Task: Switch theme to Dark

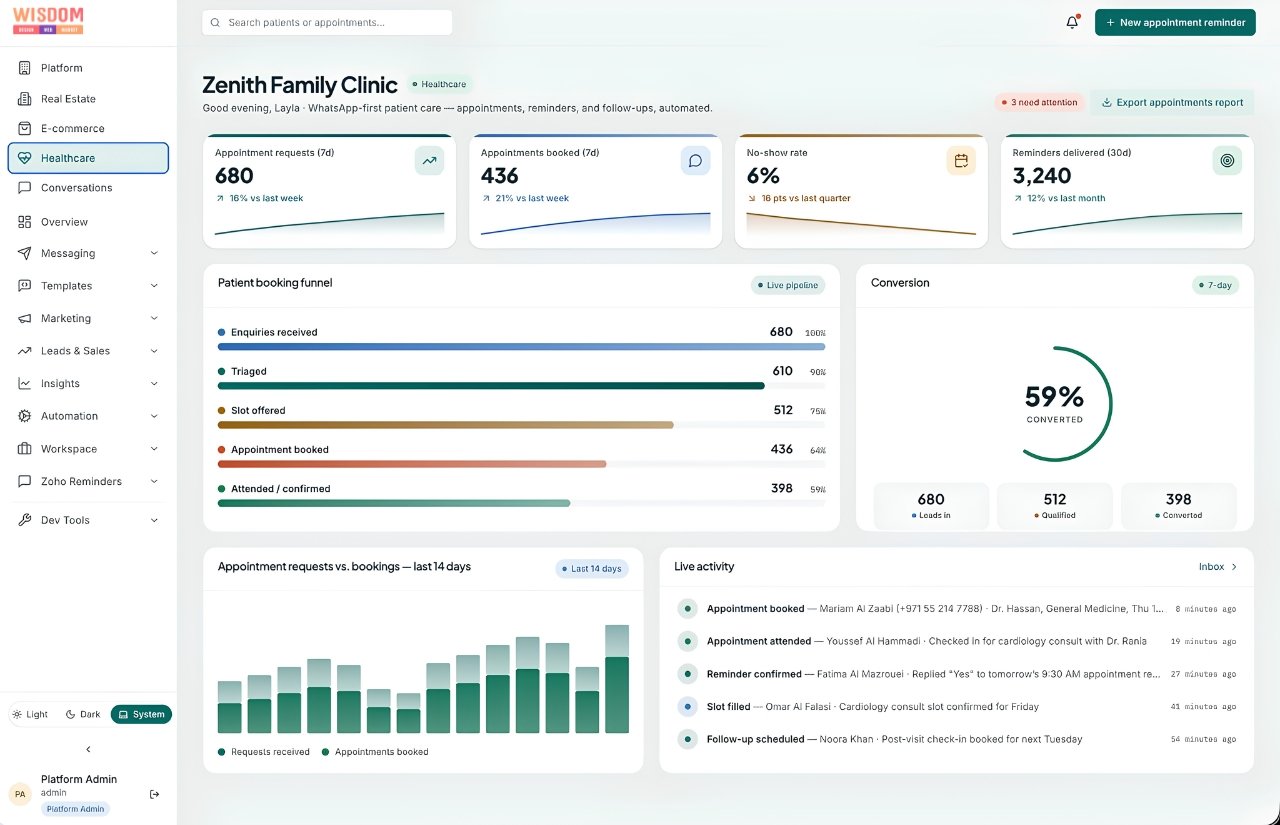Action: click(x=83, y=714)
